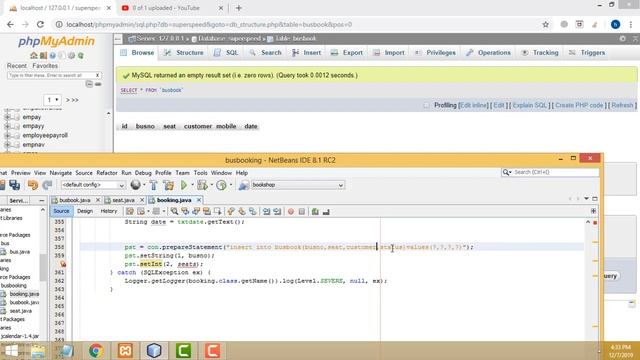Click the Edit inline link
The image size is (640, 360).
click(473, 105)
